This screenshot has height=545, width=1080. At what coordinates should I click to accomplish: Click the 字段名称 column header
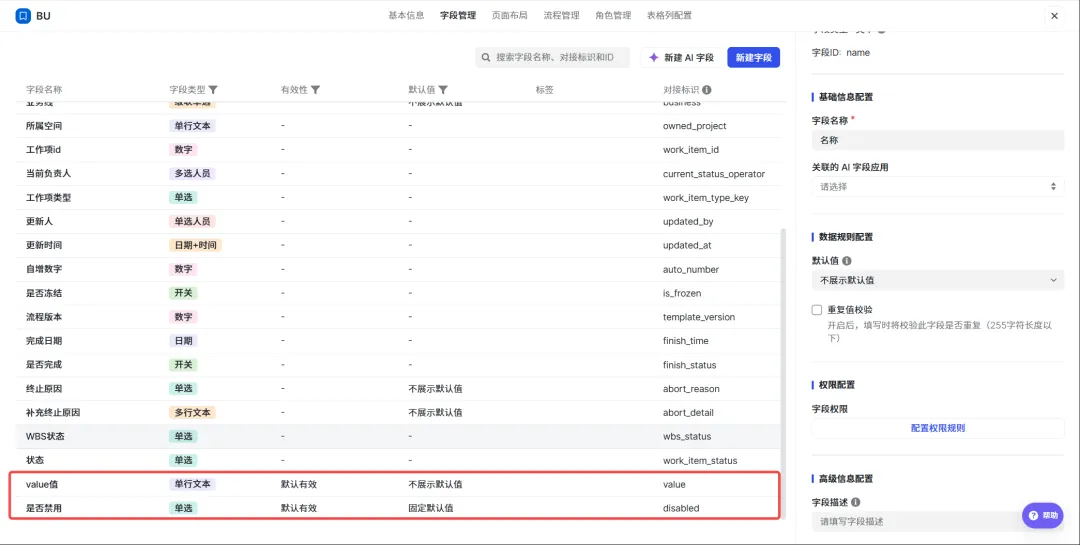coord(44,90)
